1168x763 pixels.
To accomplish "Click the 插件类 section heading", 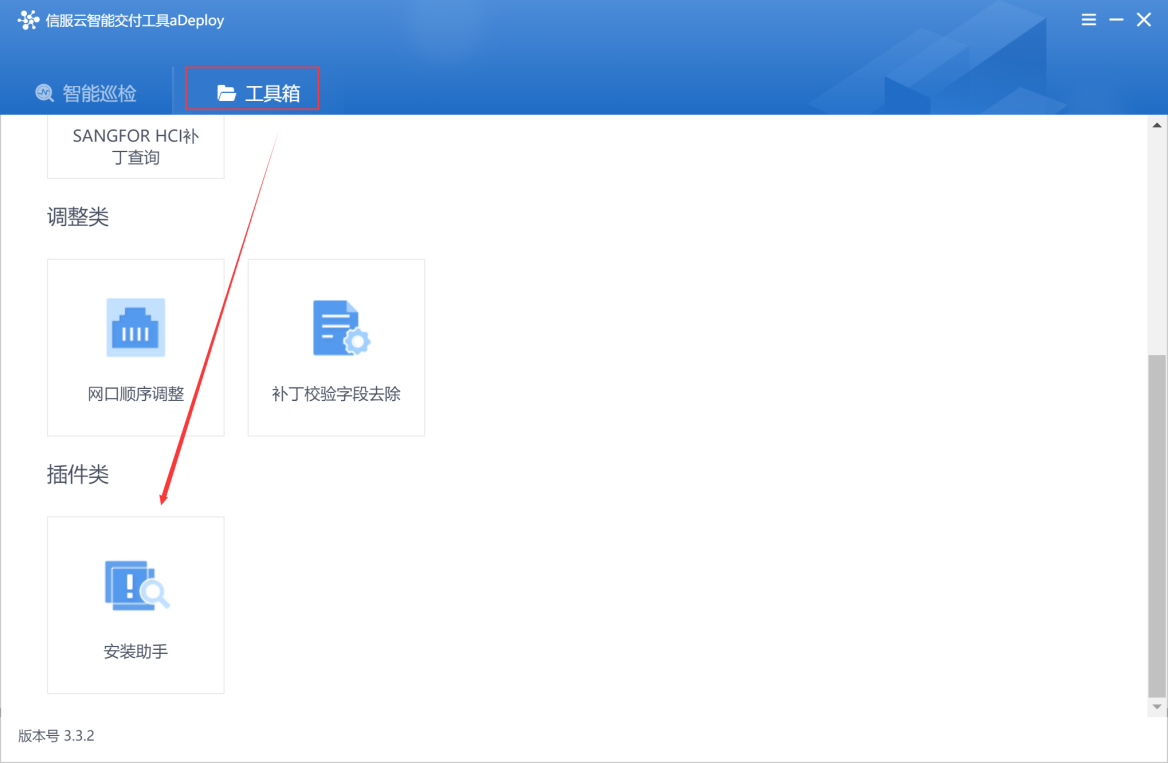I will click(78, 475).
